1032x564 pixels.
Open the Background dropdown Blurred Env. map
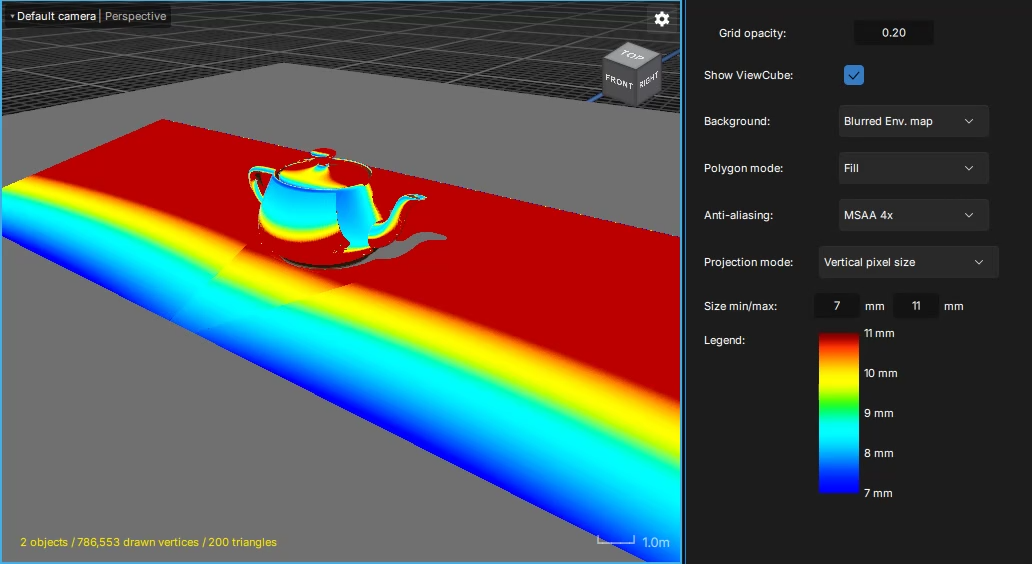[913, 121]
